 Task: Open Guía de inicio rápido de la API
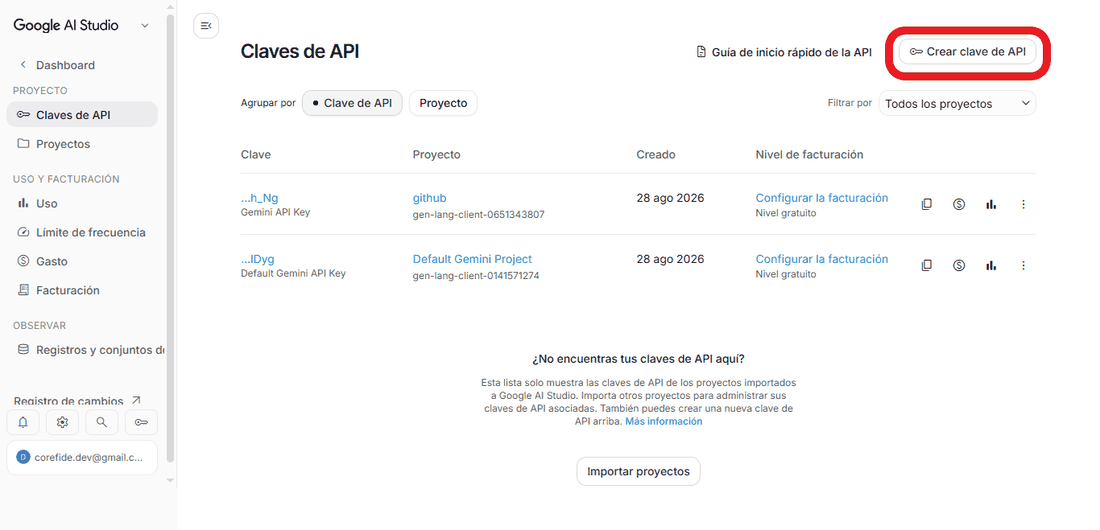784,52
